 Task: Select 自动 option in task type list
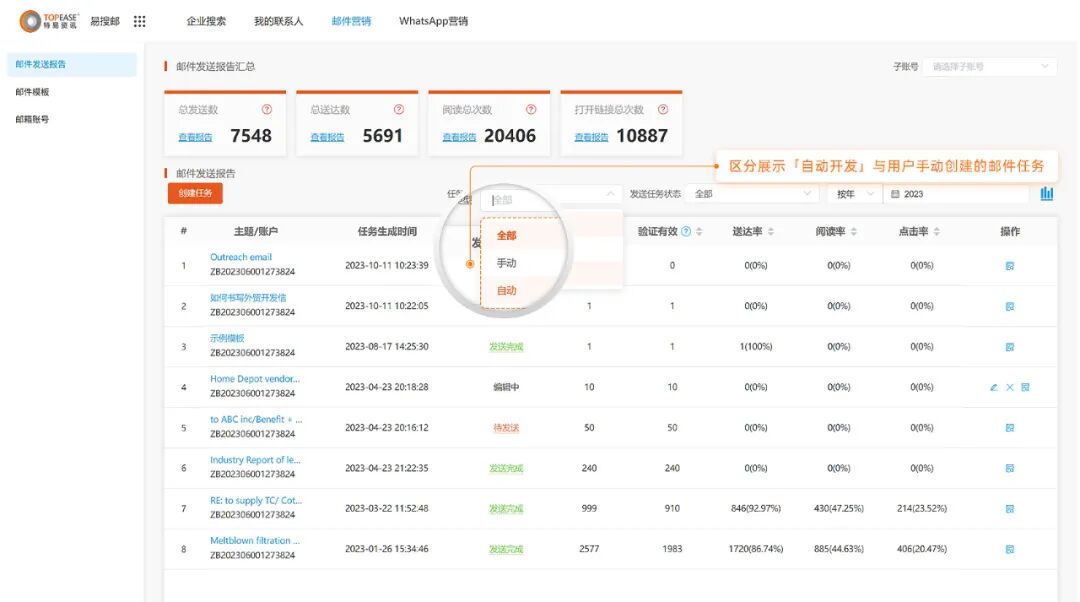point(506,291)
